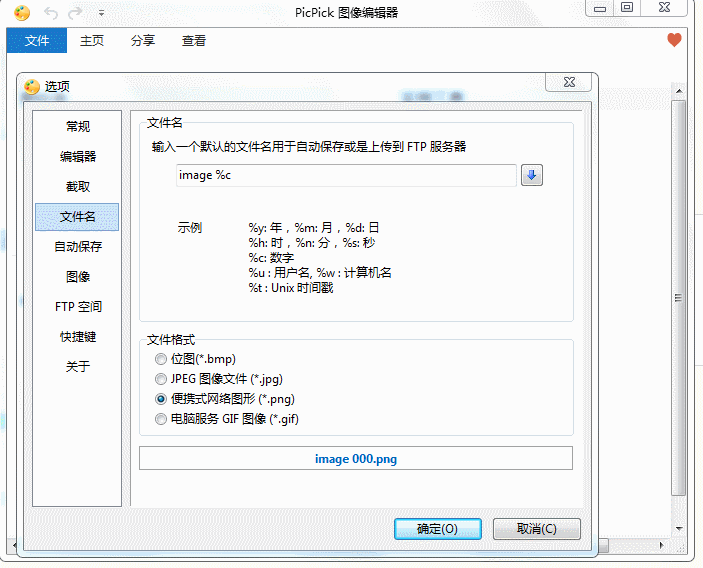Click the palette icon in 选项 dialog title
Image resolution: width=703 pixels, height=568 pixels.
[32, 86]
